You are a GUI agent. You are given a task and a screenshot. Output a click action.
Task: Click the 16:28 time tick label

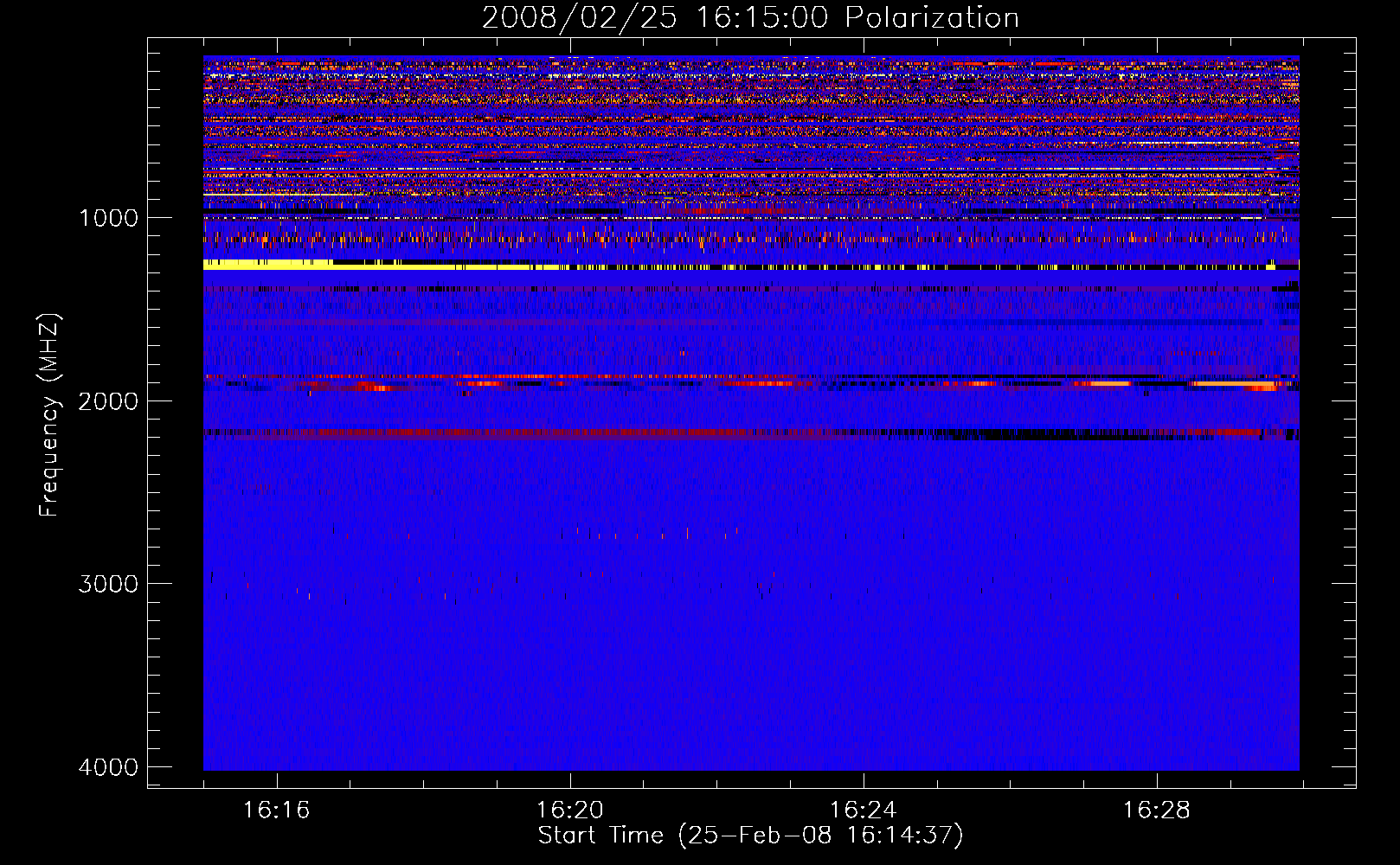(1156, 810)
